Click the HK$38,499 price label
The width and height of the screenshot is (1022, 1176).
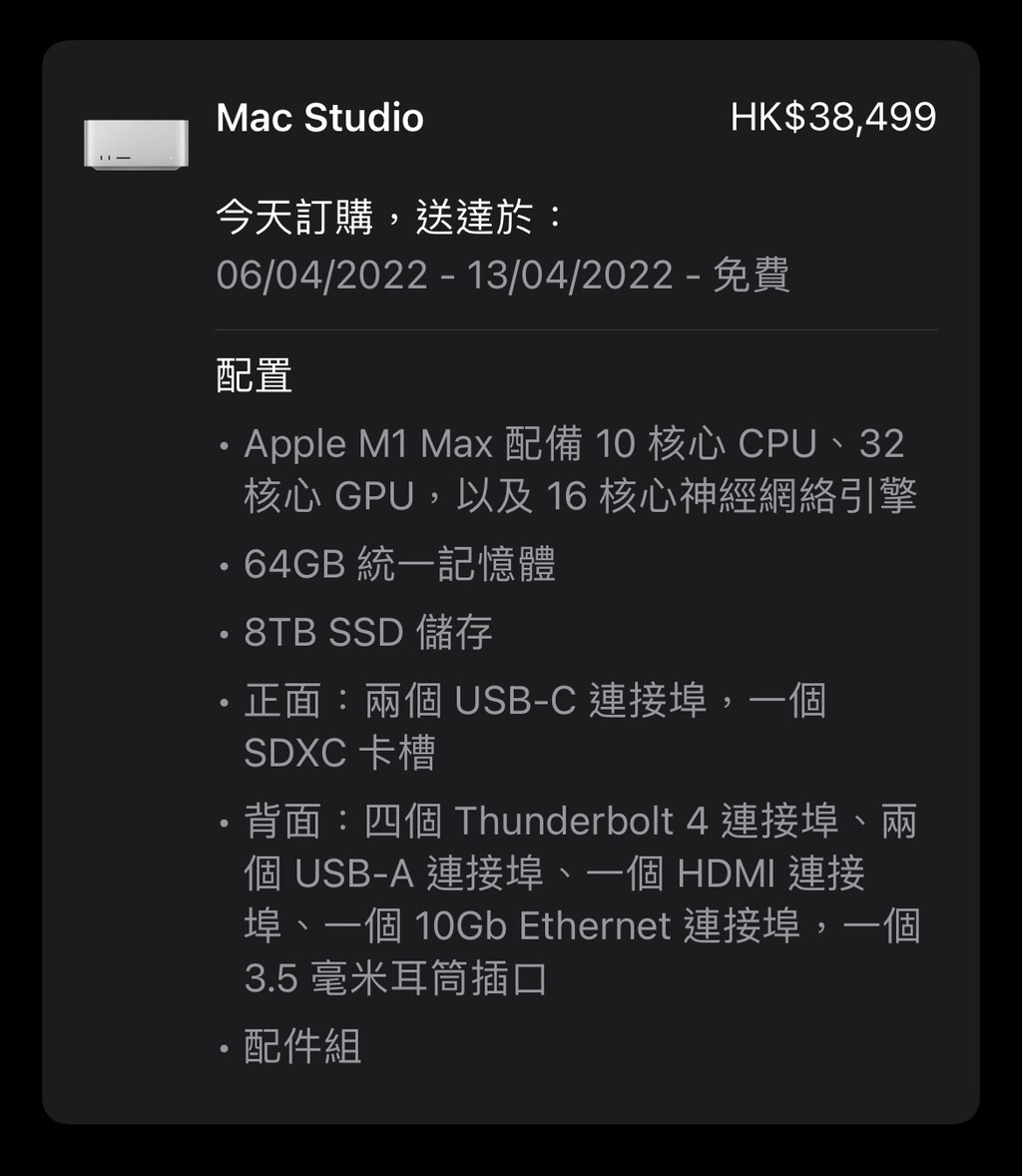coord(833,117)
